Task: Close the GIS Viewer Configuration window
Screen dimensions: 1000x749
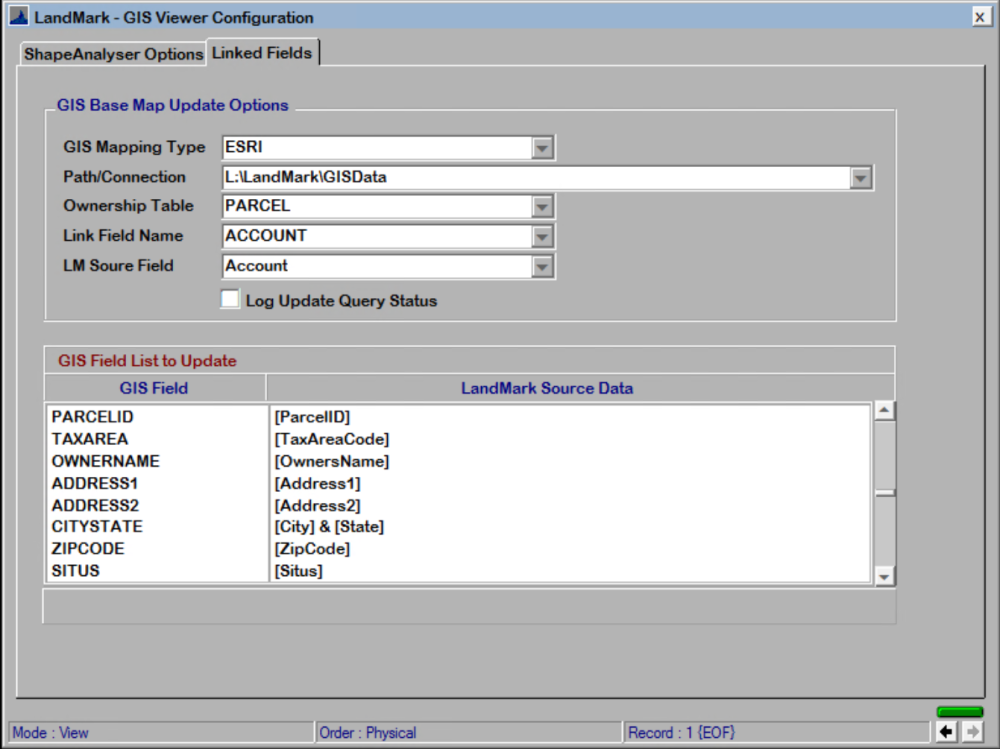Action: click(980, 17)
